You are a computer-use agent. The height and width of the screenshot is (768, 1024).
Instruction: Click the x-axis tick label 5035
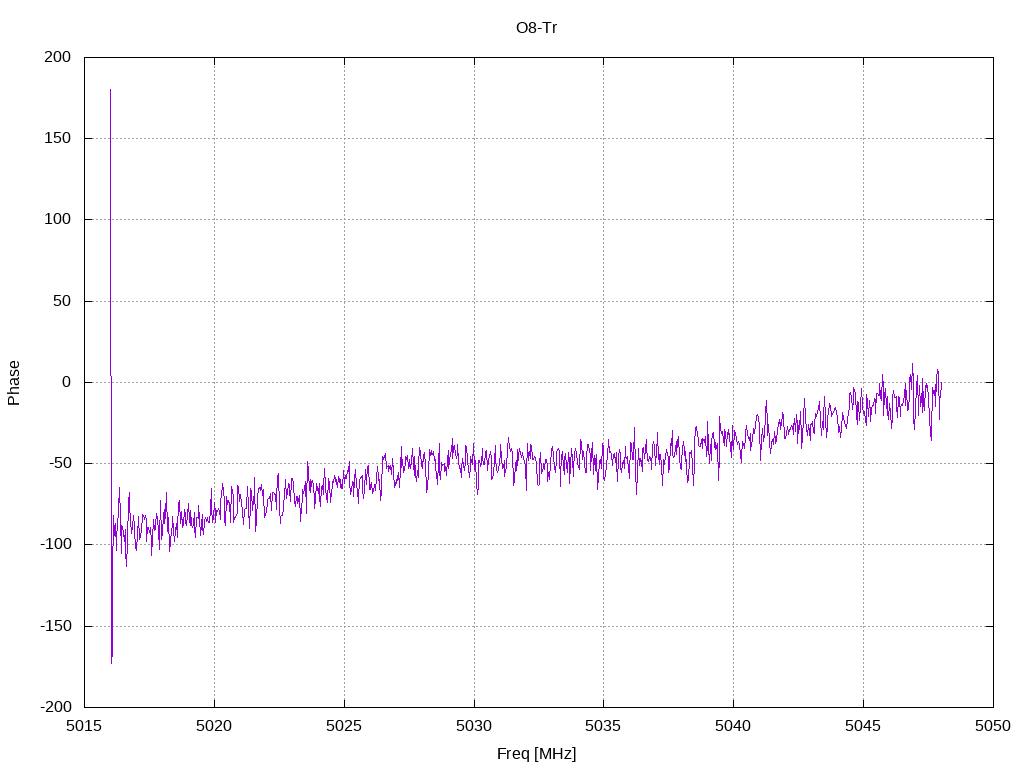coord(603,726)
